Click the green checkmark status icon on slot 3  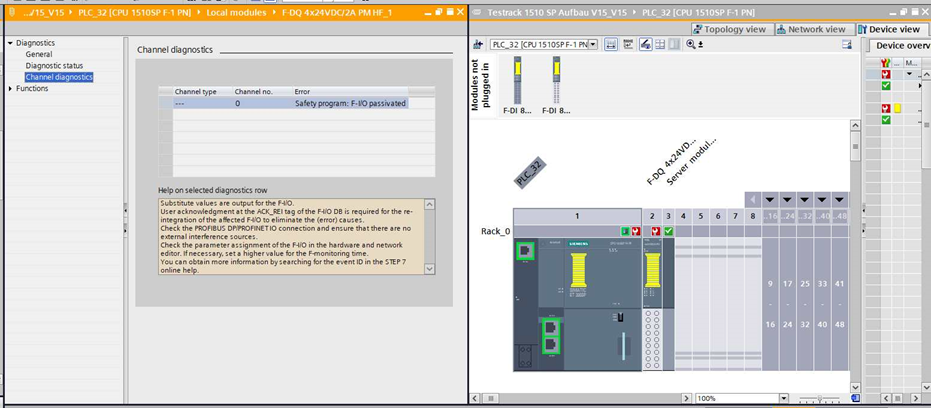tap(669, 231)
